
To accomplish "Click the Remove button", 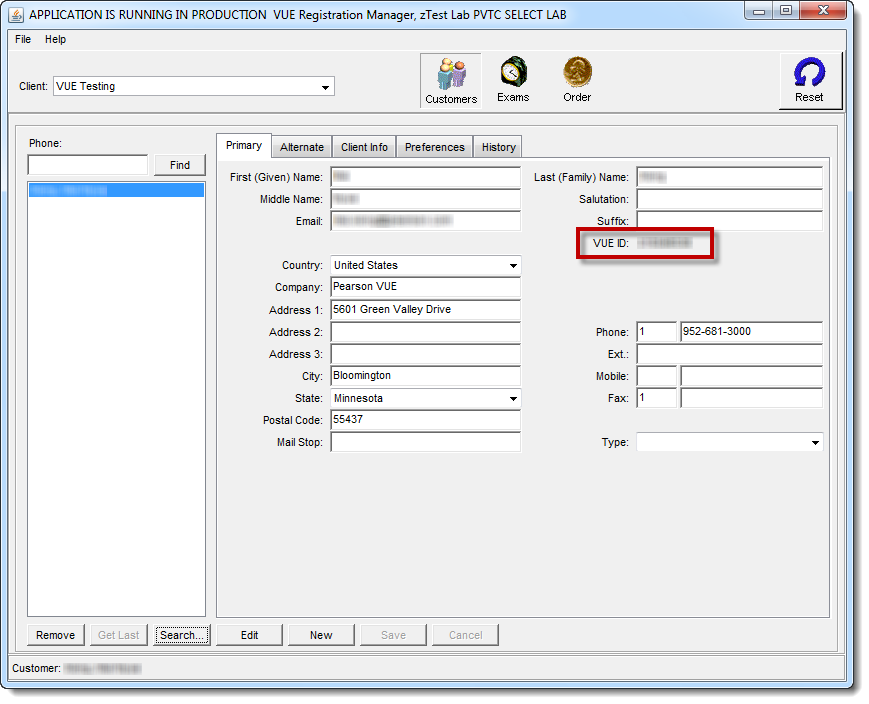I will pyautogui.click(x=55, y=635).
